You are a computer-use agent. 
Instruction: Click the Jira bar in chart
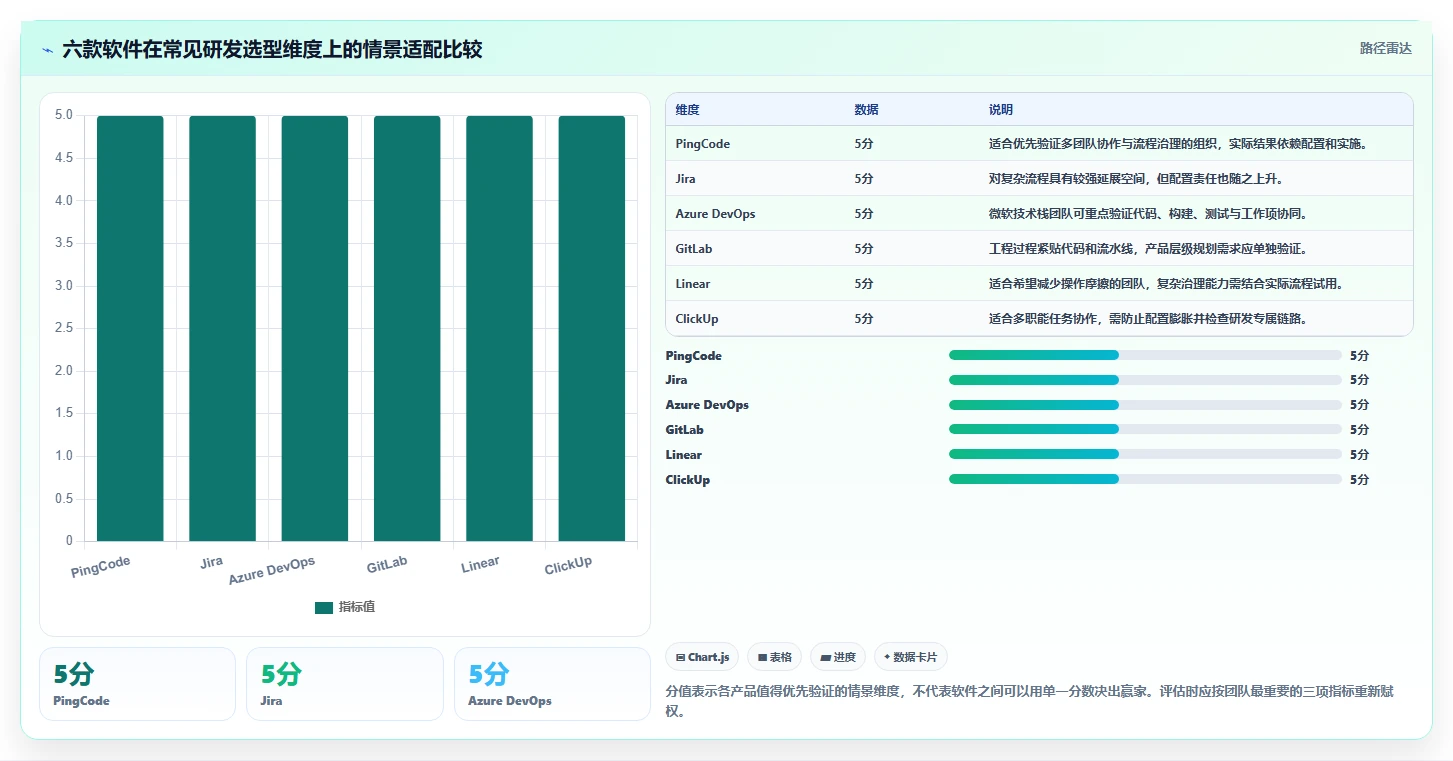222,328
